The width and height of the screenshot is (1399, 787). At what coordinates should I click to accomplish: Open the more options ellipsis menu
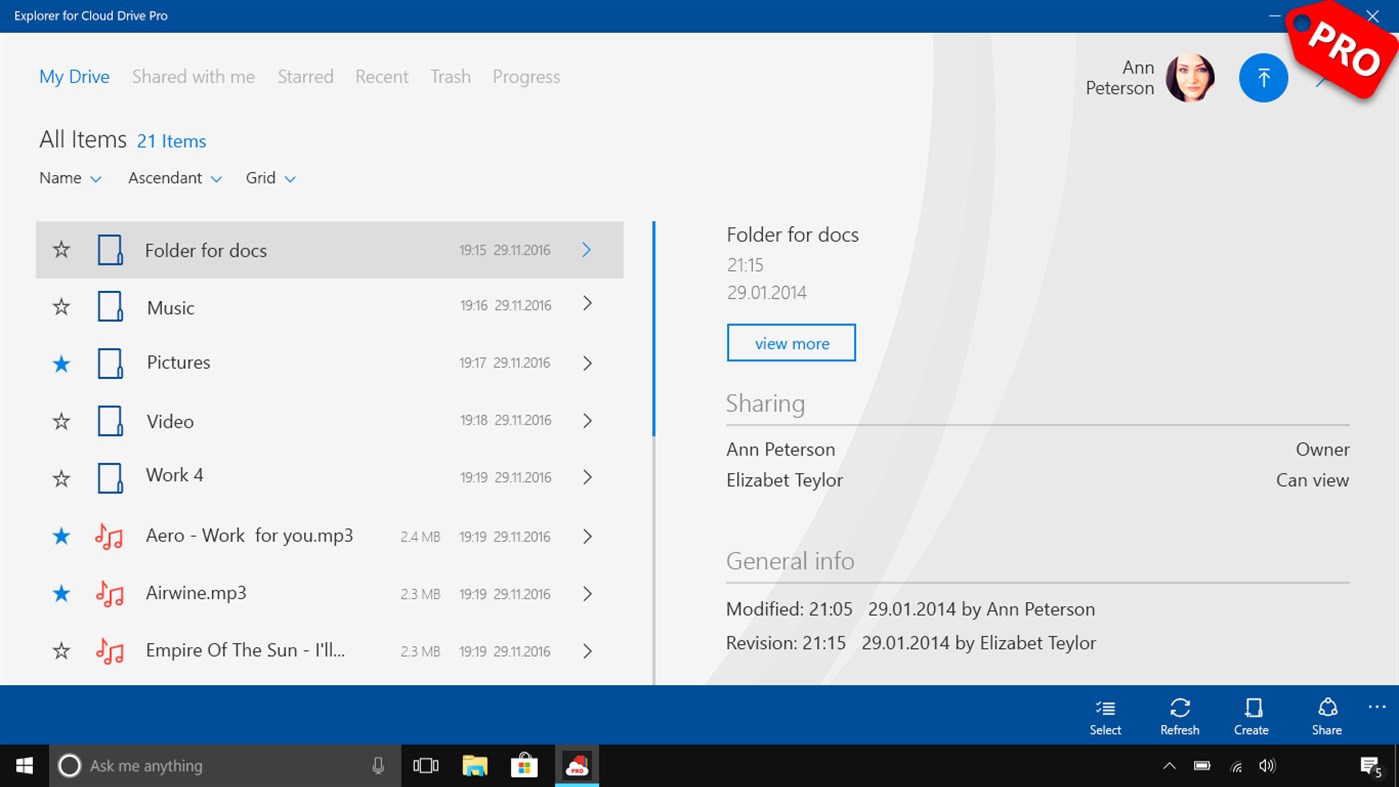pos(1376,706)
